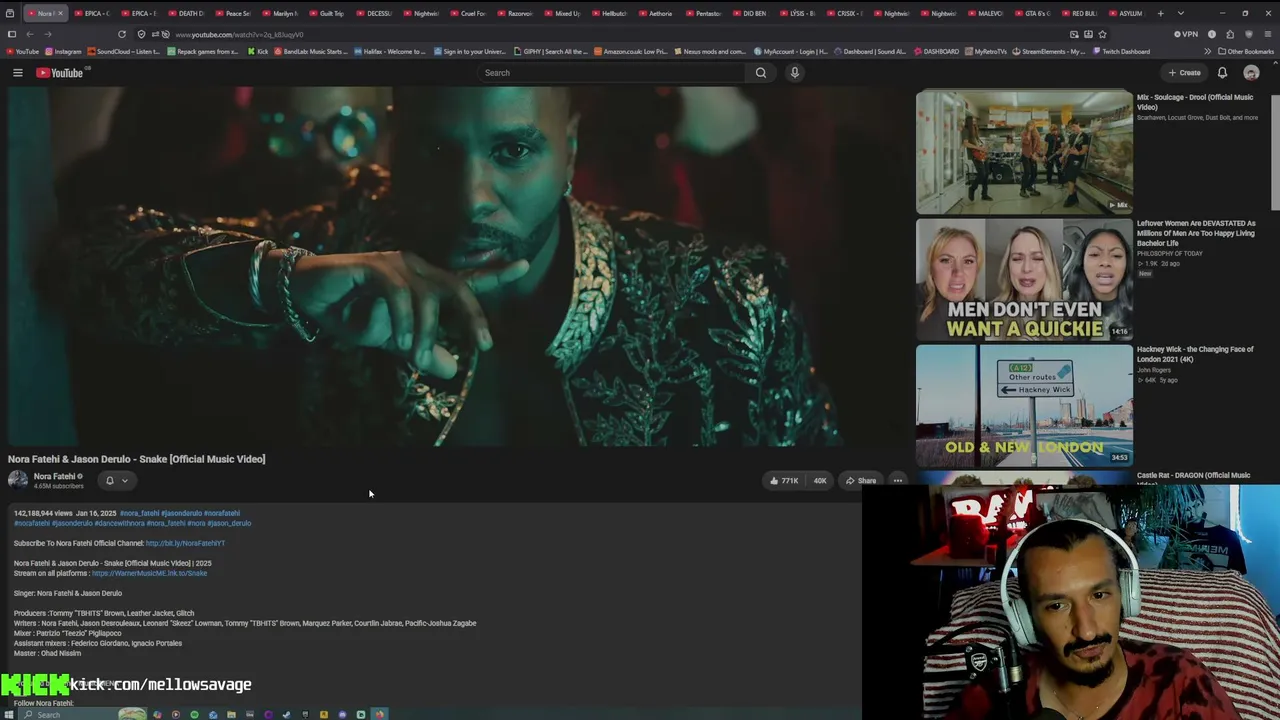The image size is (1280, 720).
Task: Open the Instagram bookmark
Action: (x=63, y=51)
